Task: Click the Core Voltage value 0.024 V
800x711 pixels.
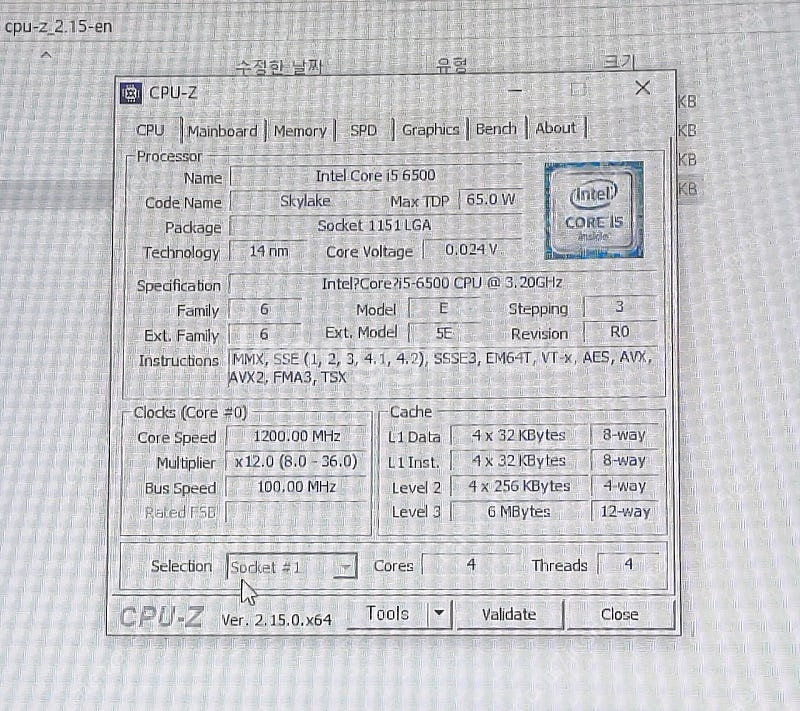Action: [471, 249]
